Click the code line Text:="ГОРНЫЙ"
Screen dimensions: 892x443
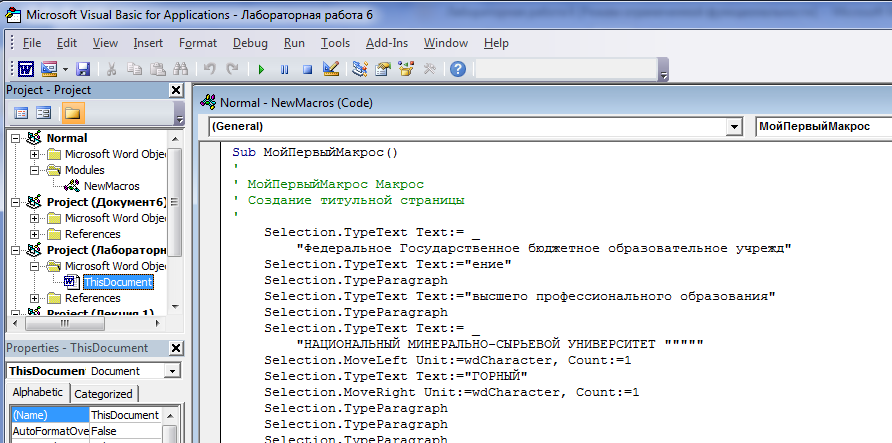396,376
